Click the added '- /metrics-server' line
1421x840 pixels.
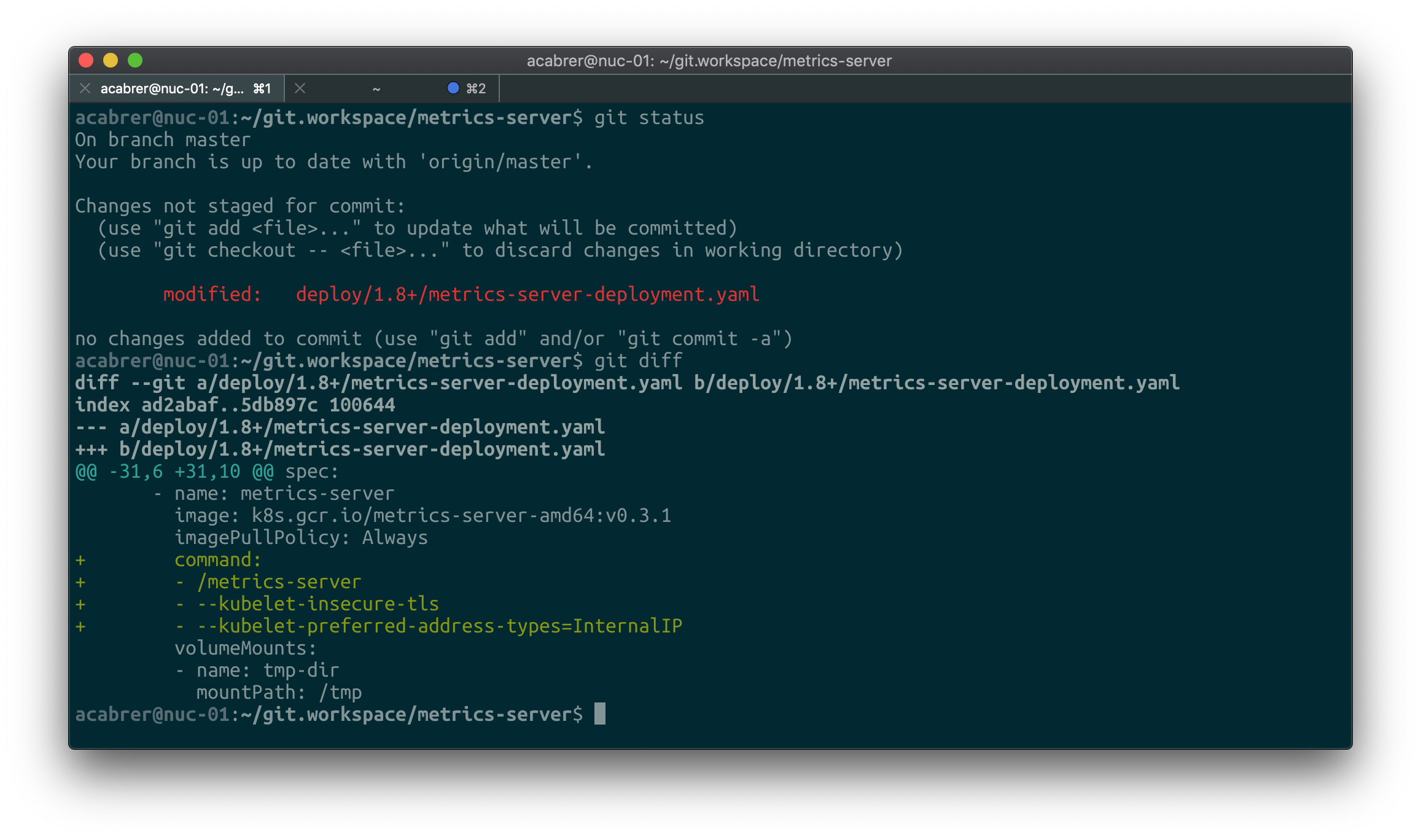[x=268, y=581]
